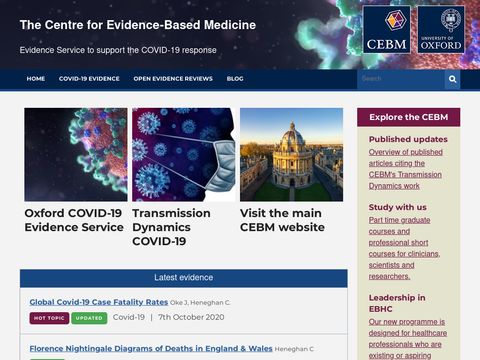The width and height of the screenshot is (480, 360).
Task: Open the coronavirus particle thumbnail image
Action: click(x=76, y=154)
